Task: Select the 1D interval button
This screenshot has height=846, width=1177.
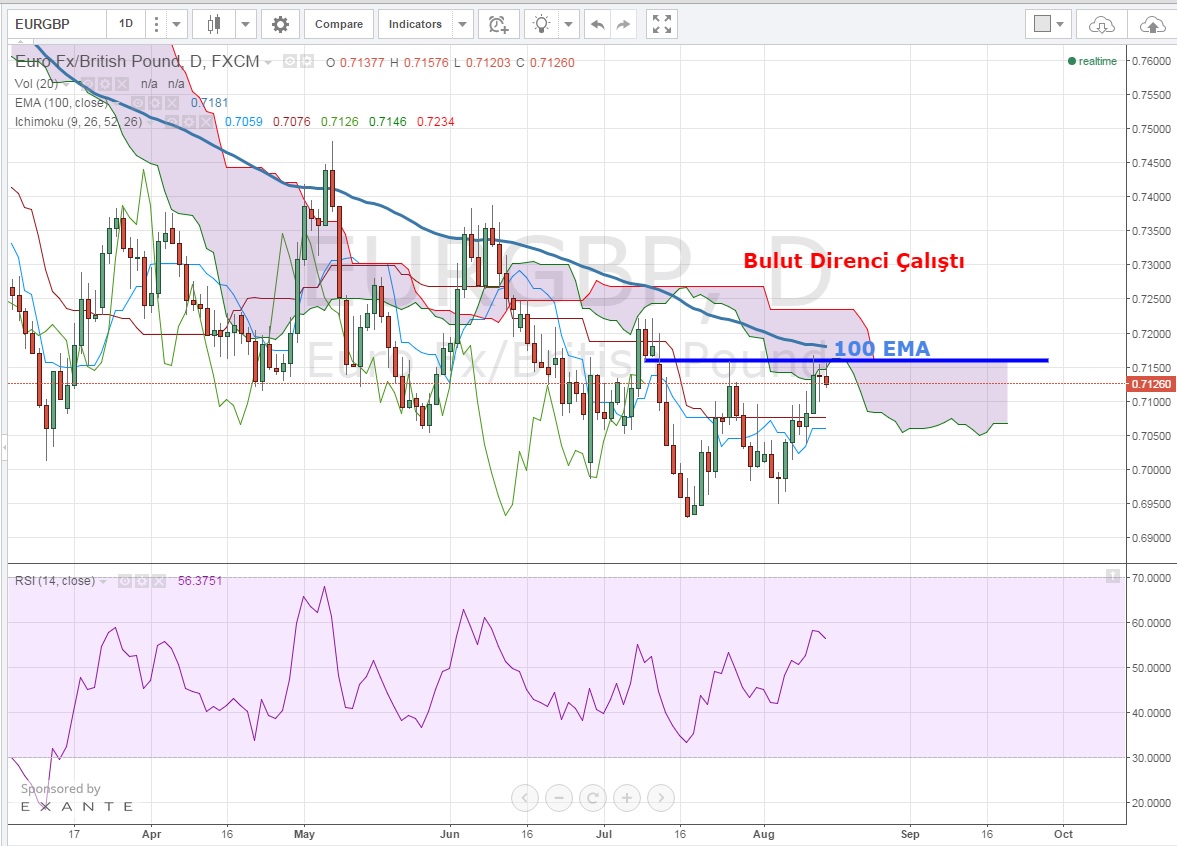Action: pos(125,24)
